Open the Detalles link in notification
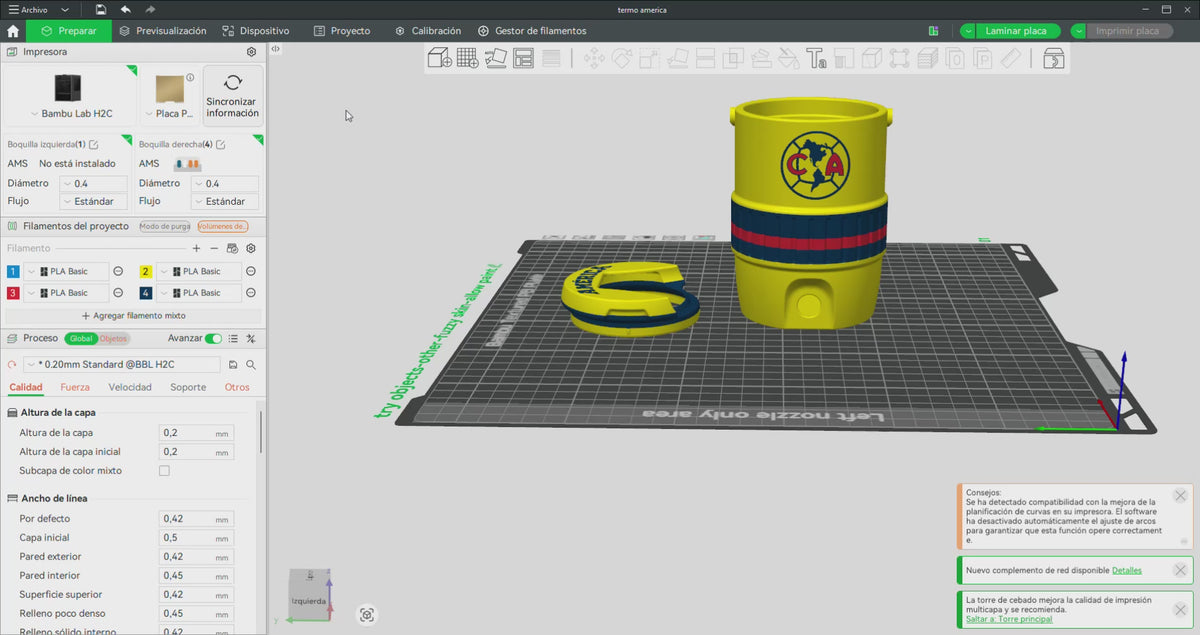Screen dimensions: 1200x635 1127,570
